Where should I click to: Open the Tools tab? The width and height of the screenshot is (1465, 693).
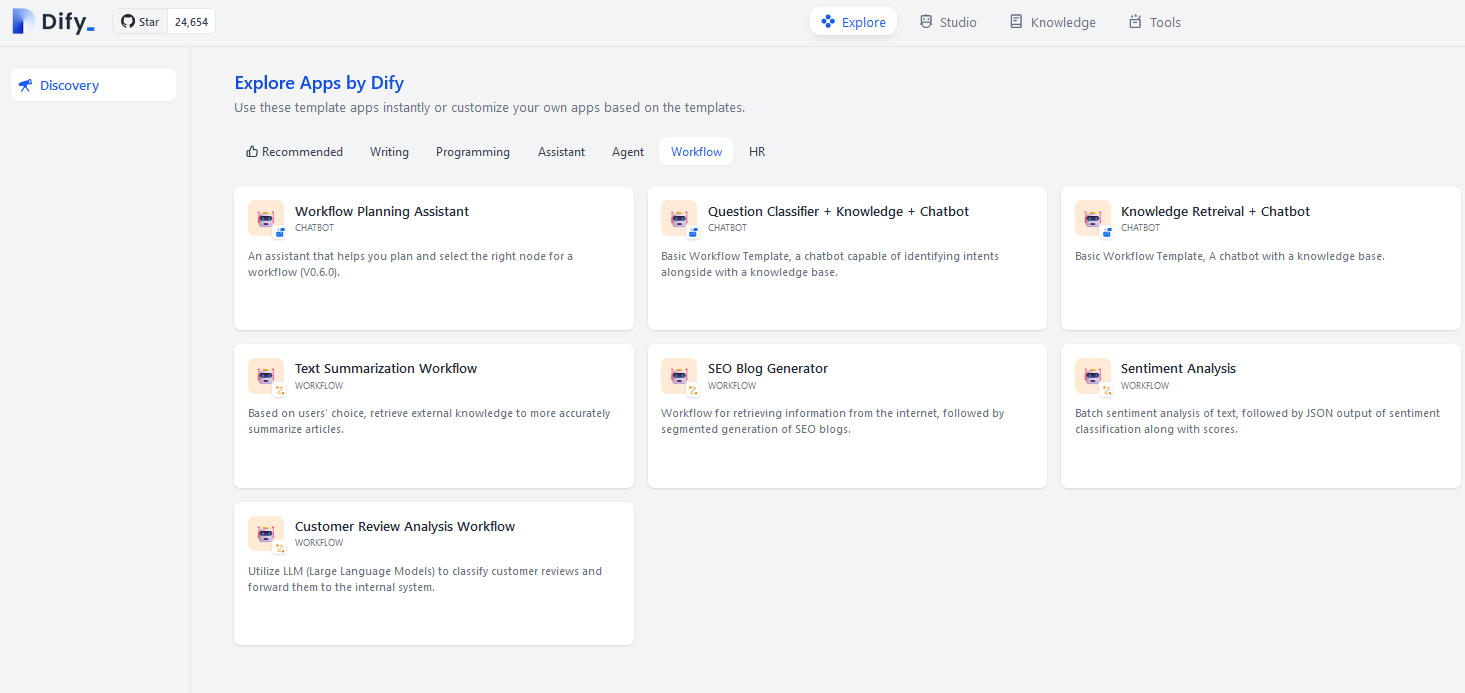coord(1154,22)
